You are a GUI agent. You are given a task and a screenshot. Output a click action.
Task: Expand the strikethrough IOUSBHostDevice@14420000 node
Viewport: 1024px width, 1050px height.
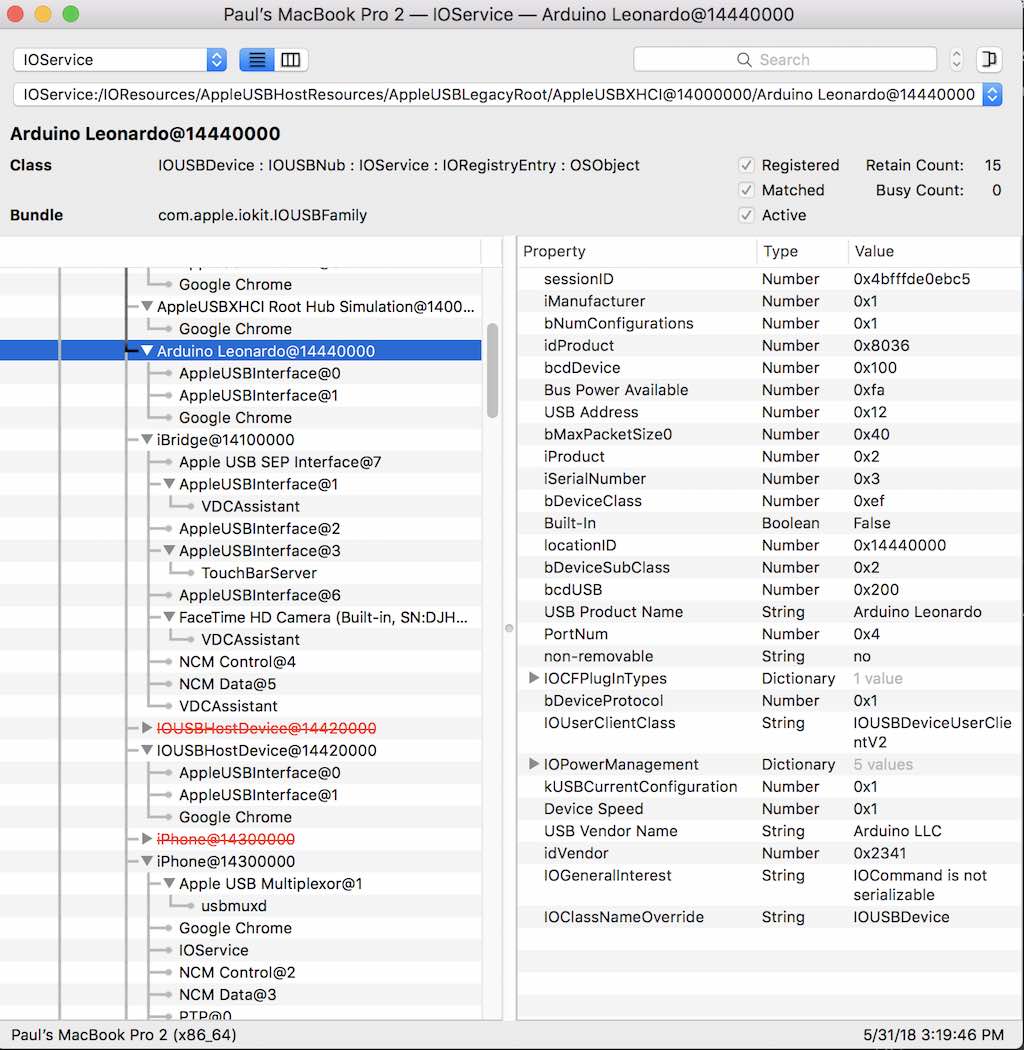147,728
